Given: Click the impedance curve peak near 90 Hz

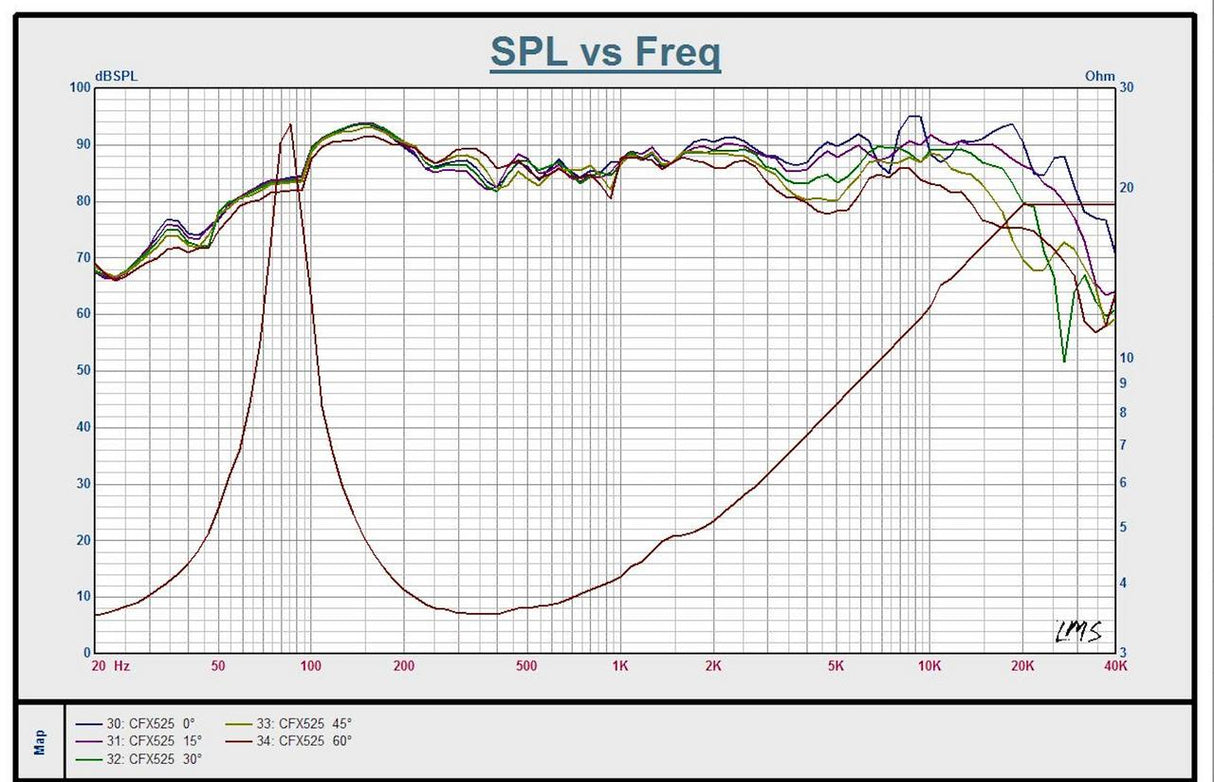Looking at the screenshot, I should 290,125.
